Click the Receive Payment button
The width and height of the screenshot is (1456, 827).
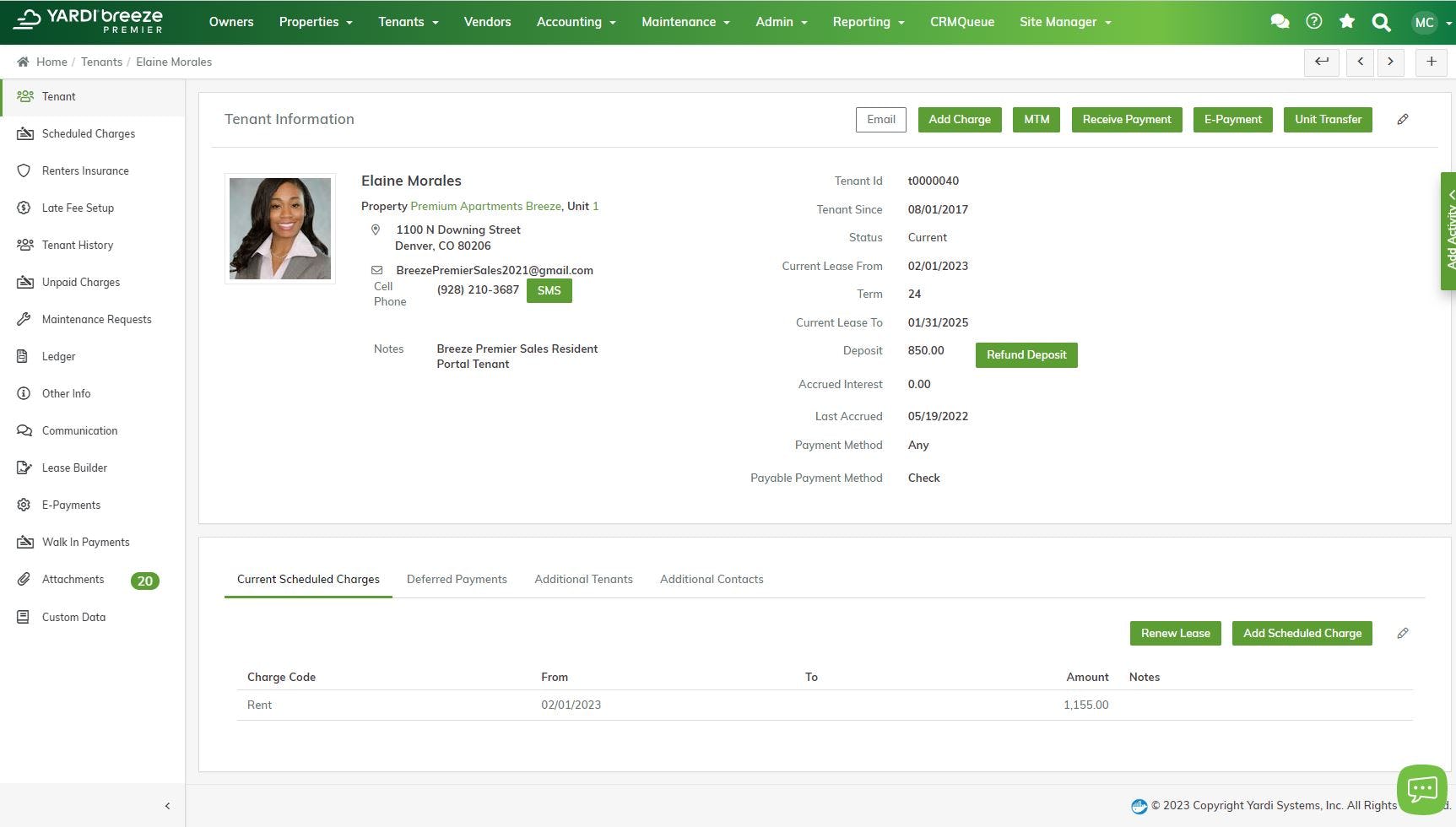(1127, 119)
